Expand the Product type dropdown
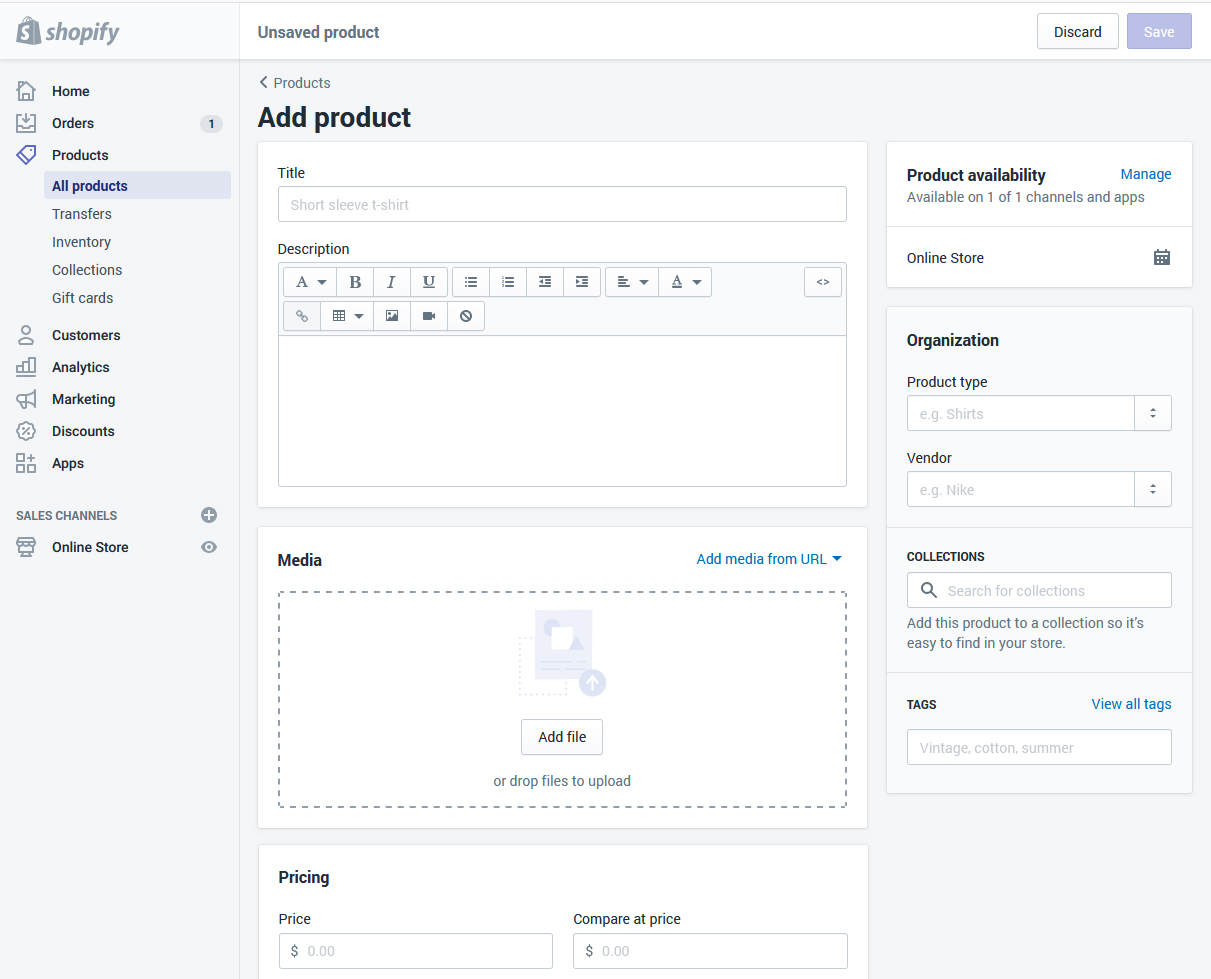 1152,413
